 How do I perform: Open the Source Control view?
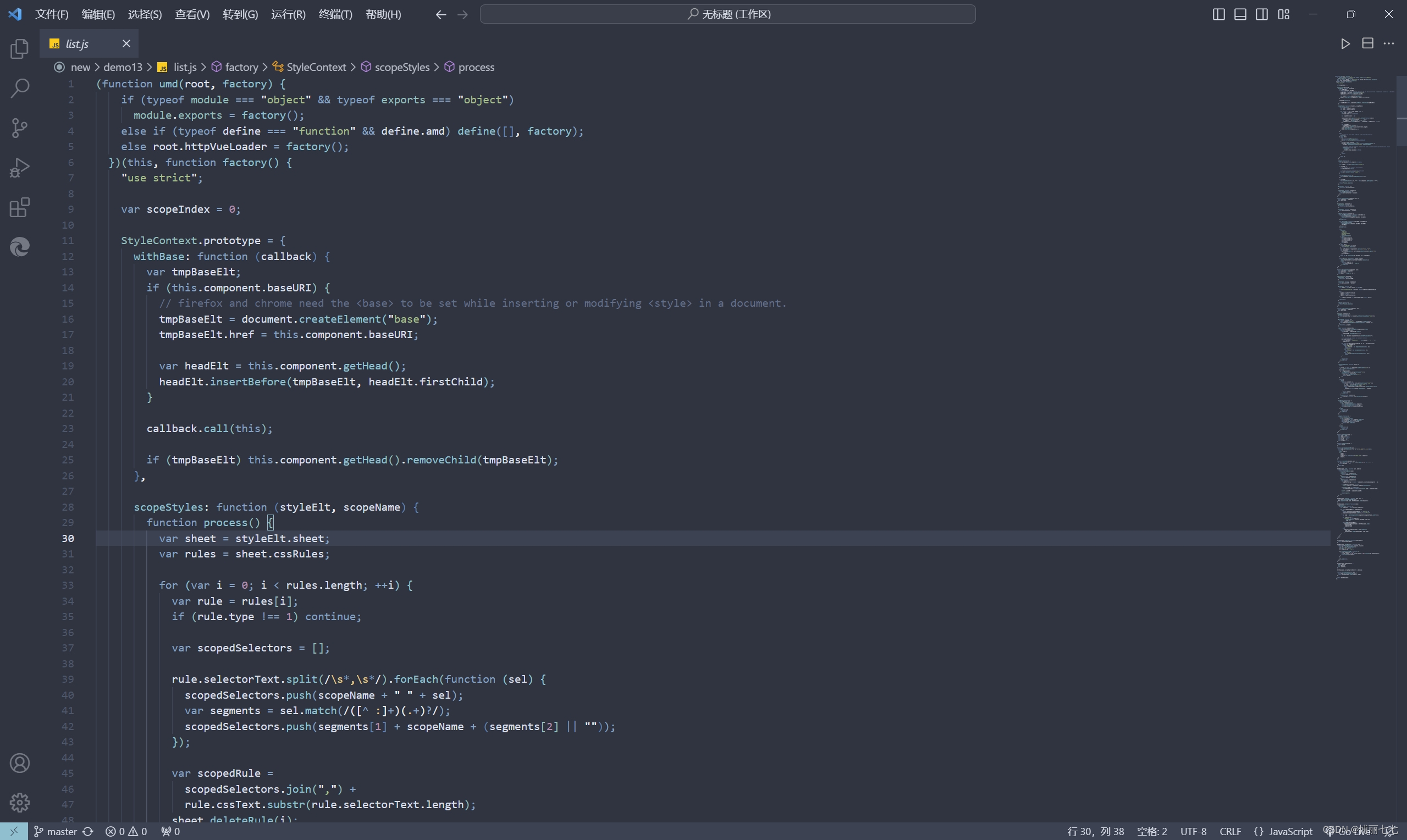point(20,128)
